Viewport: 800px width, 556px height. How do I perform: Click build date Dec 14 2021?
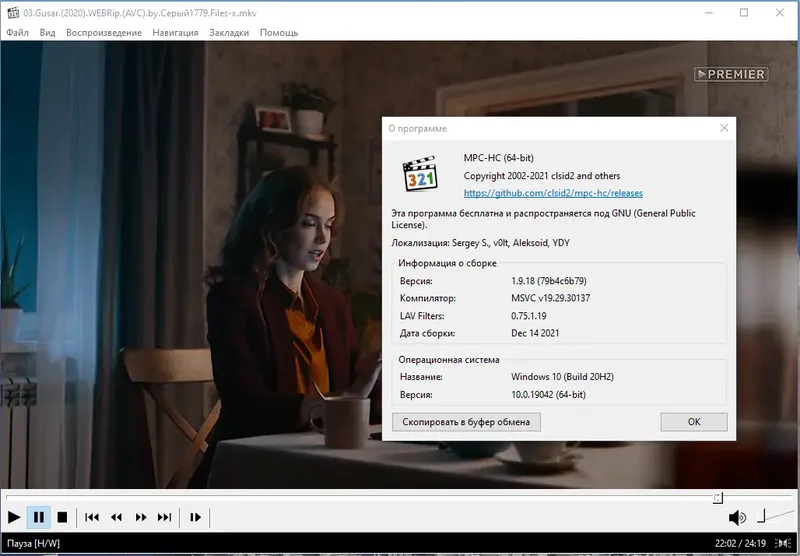coord(535,333)
